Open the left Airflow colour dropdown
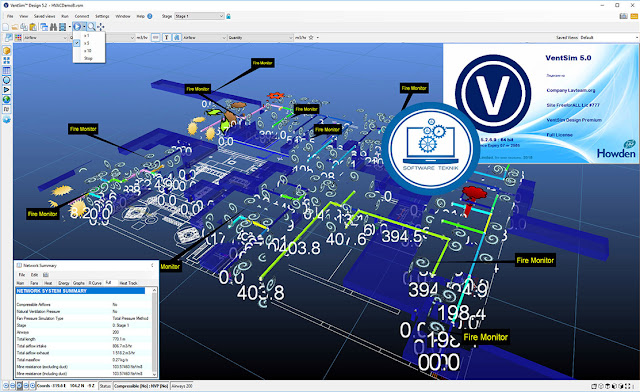This screenshot has height=392, width=640. point(45,38)
